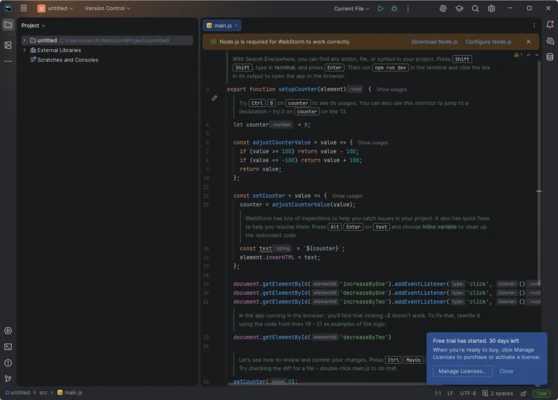Open the cursor position 1:1 indicator
558x400 pixels.
coord(438,393)
